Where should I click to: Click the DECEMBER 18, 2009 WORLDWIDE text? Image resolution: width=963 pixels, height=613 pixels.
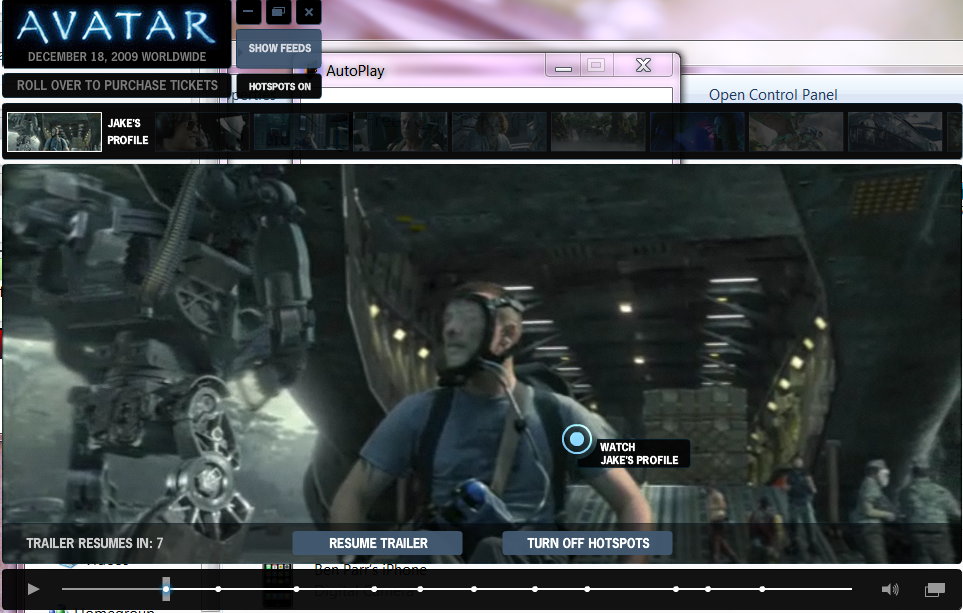117,57
